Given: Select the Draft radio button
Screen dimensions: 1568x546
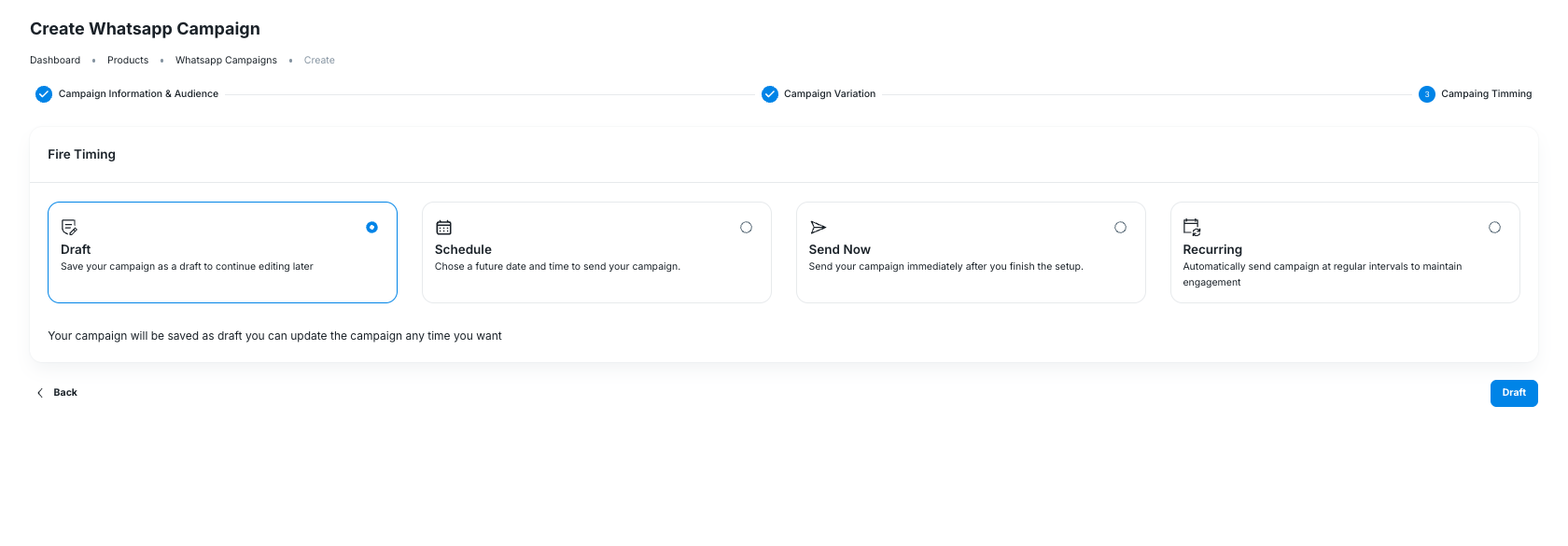Looking at the screenshot, I should pos(371,227).
